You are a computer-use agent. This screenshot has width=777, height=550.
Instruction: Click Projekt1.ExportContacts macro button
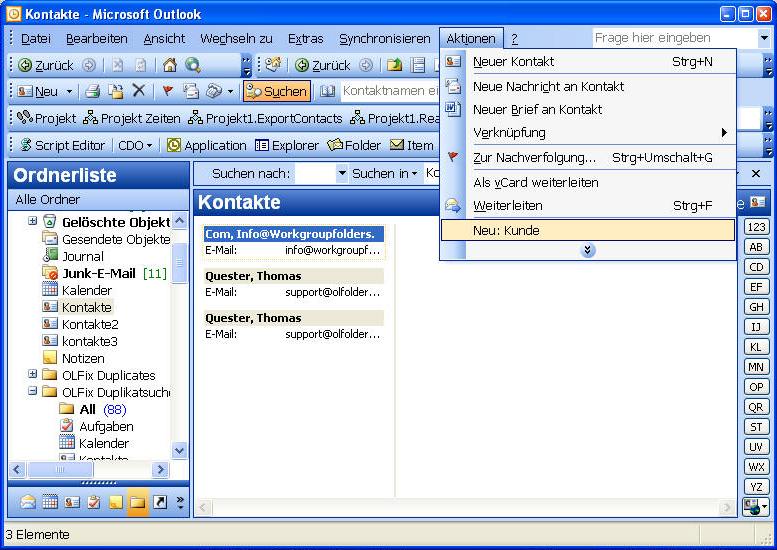point(265,118)
